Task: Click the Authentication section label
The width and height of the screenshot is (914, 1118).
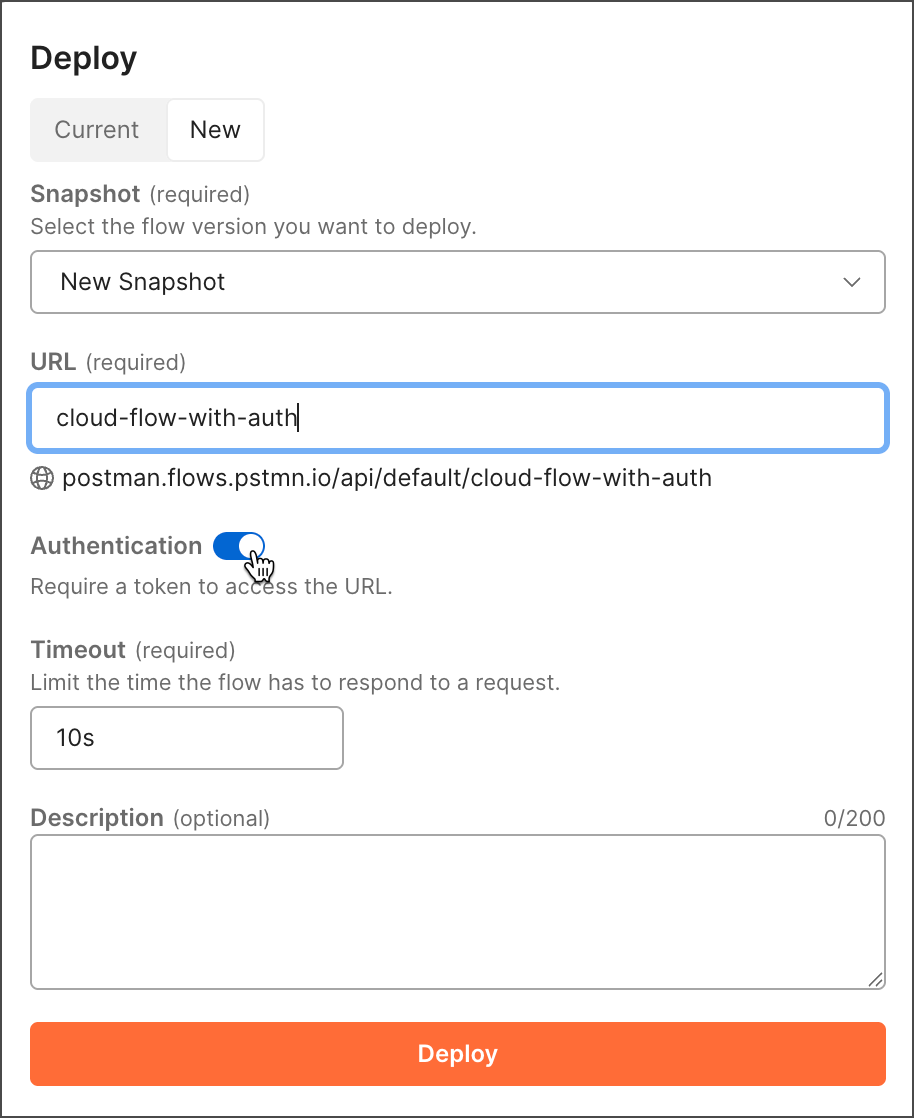Action: [x=115, y=546]
